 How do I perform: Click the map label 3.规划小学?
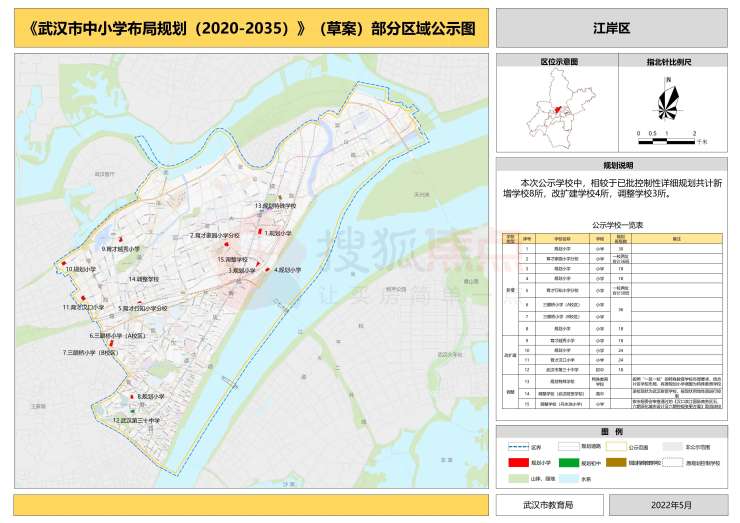tap(242, 271)
